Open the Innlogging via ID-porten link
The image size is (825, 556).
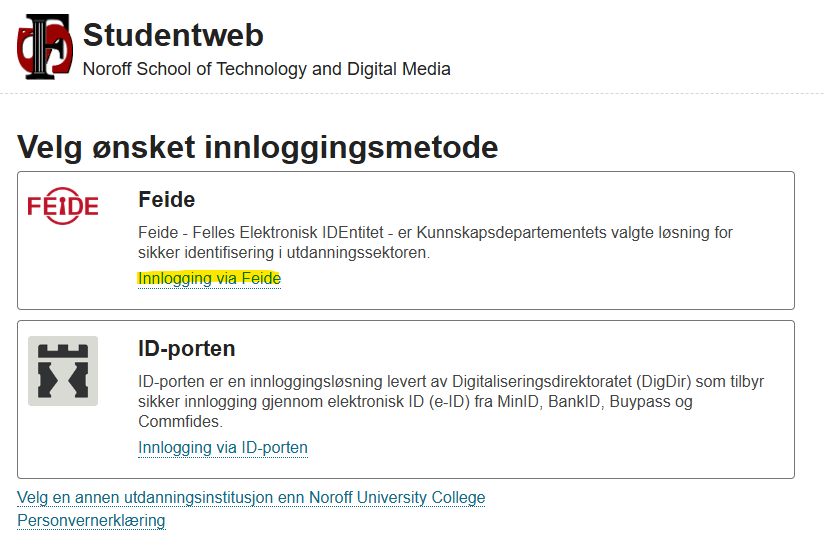(223, 448)
